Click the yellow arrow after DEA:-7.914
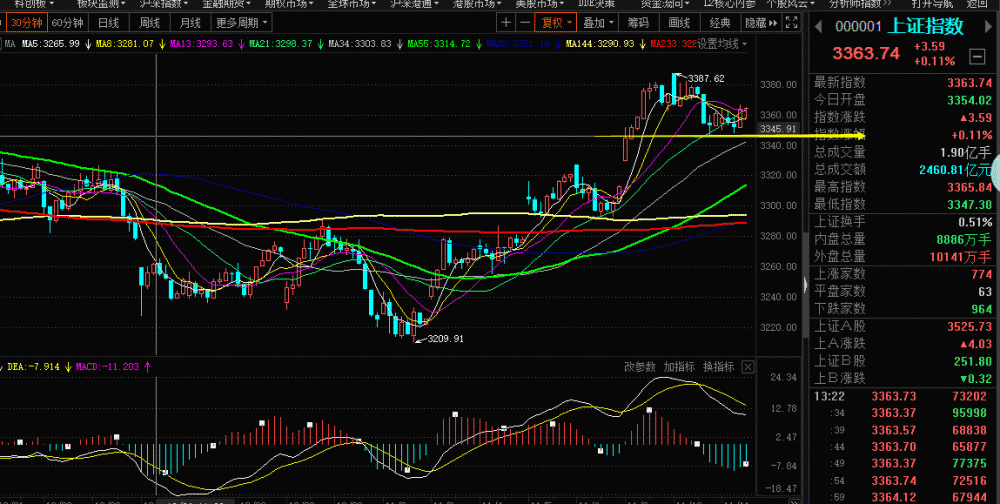The height and width of the screenshot is (504, 1000). [x=68, y=367]
